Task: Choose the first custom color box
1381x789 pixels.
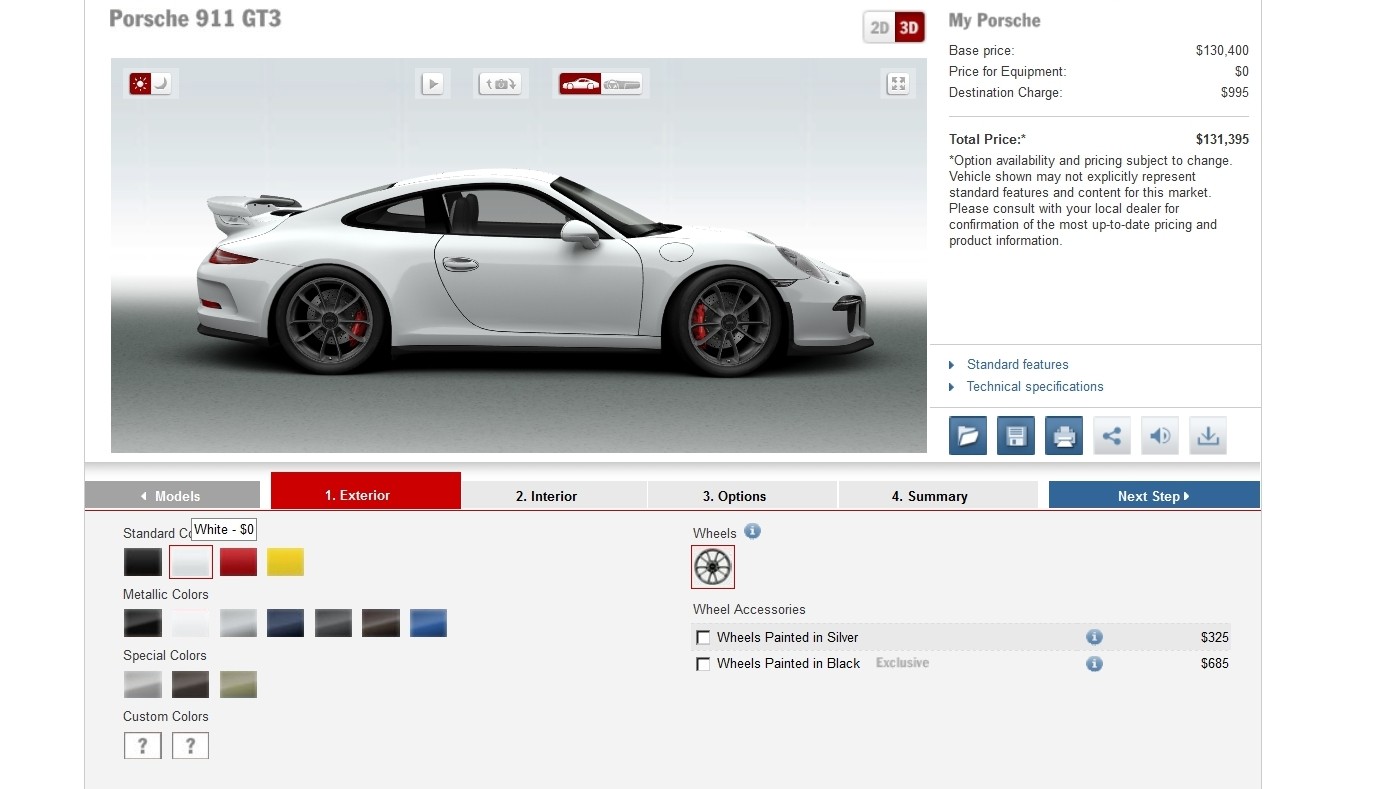Action: click(x=143, y=746)
